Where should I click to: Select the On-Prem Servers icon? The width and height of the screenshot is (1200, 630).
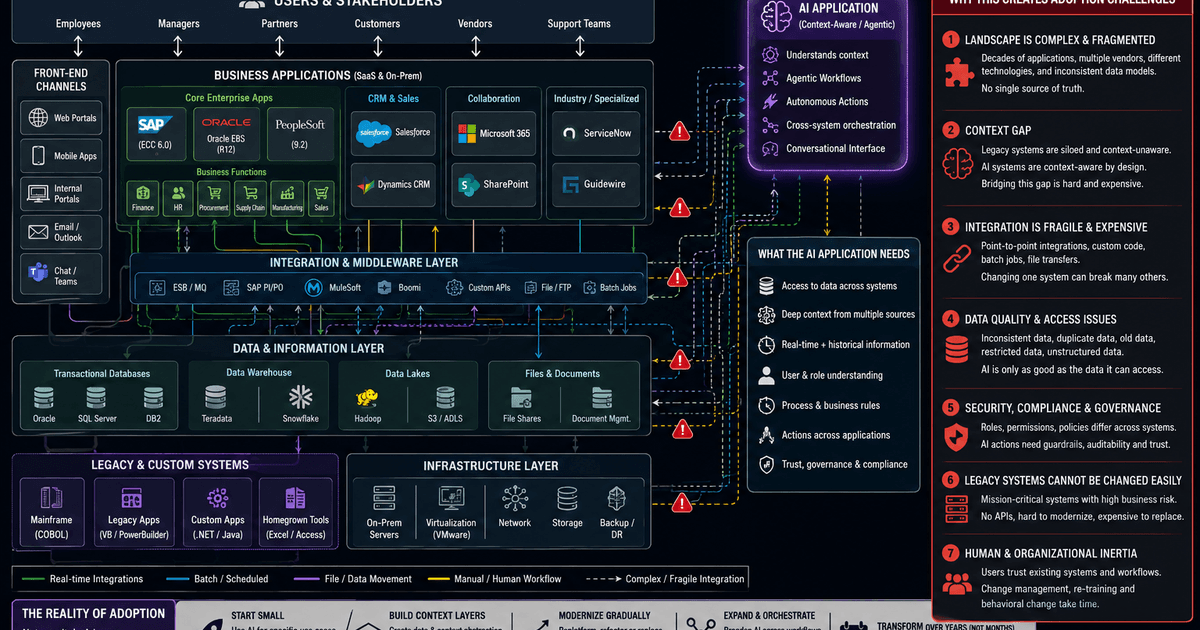click(x=384, y=499)
